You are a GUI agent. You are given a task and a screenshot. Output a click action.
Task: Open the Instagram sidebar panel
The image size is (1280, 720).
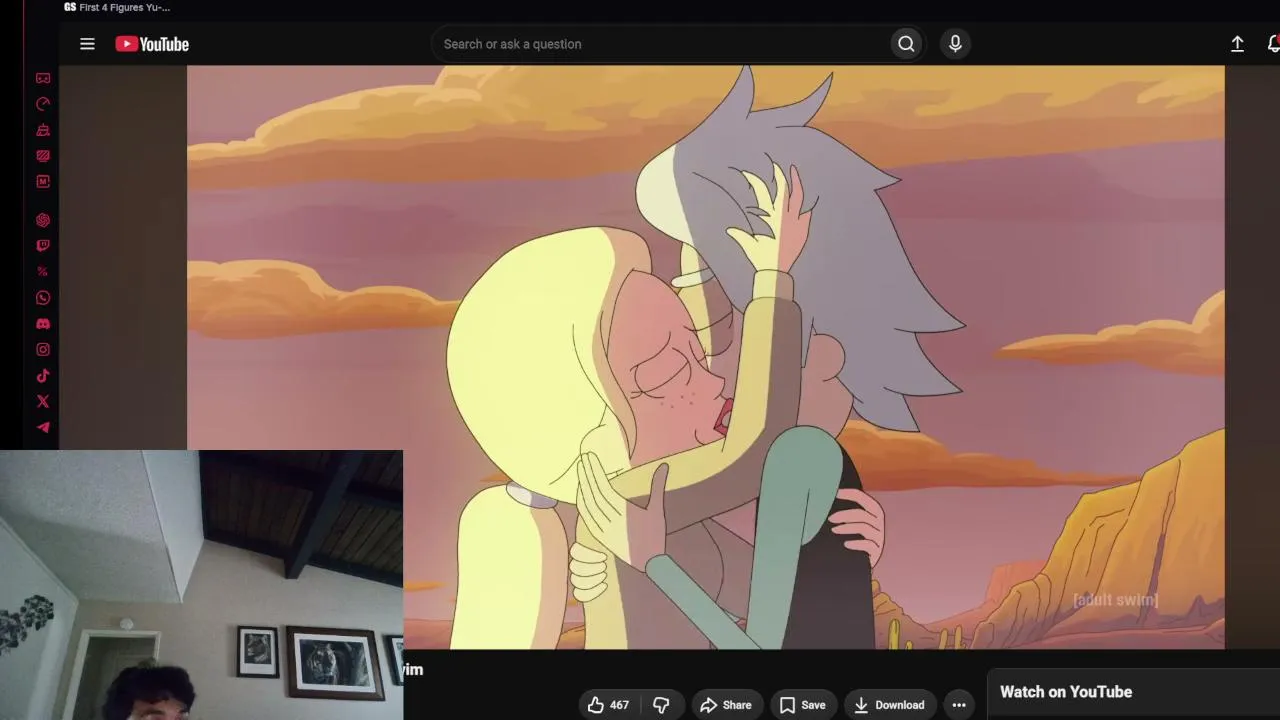(x=43, y=350)
